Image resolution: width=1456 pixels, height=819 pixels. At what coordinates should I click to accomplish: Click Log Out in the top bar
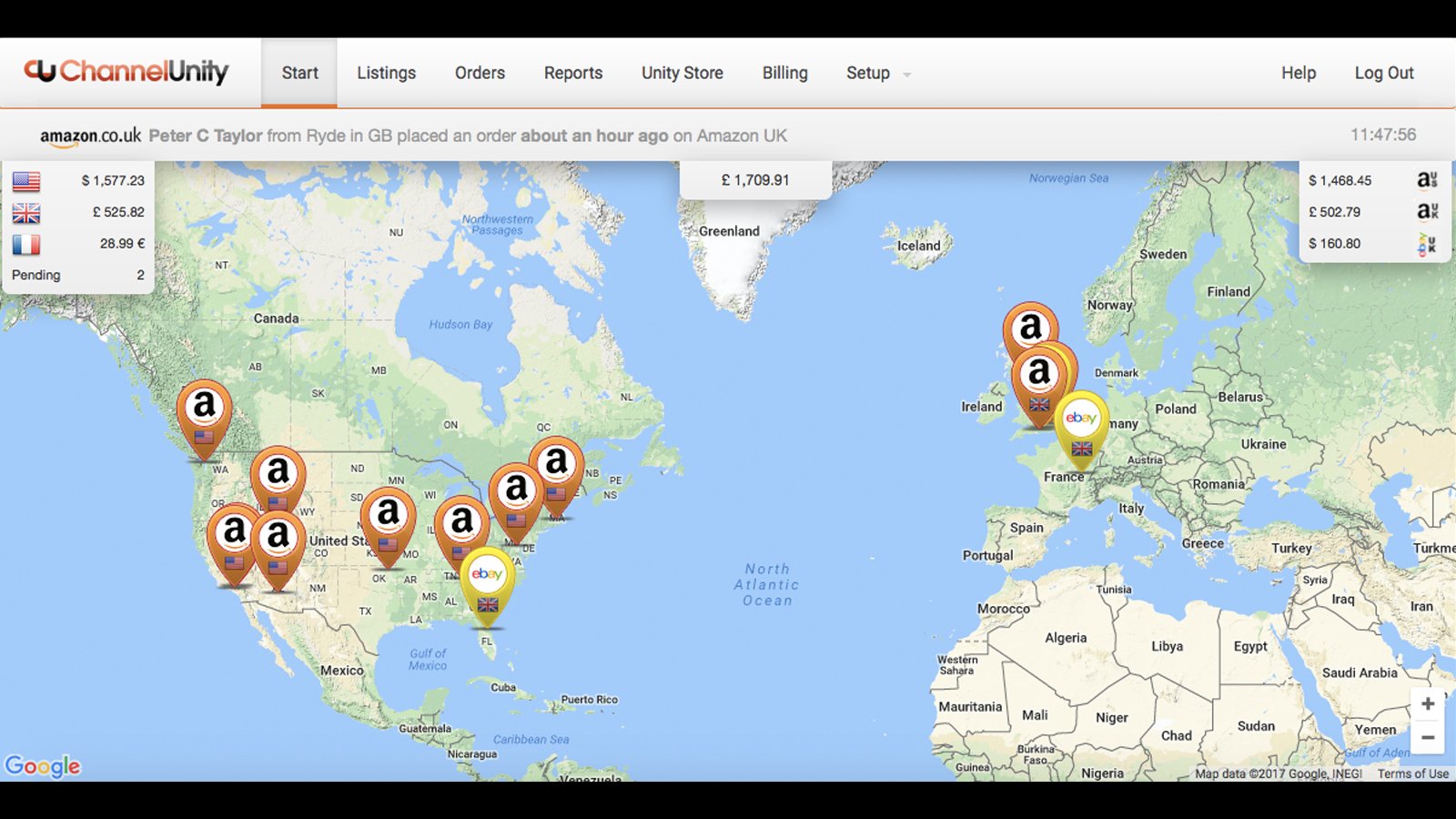(1384, 73)
